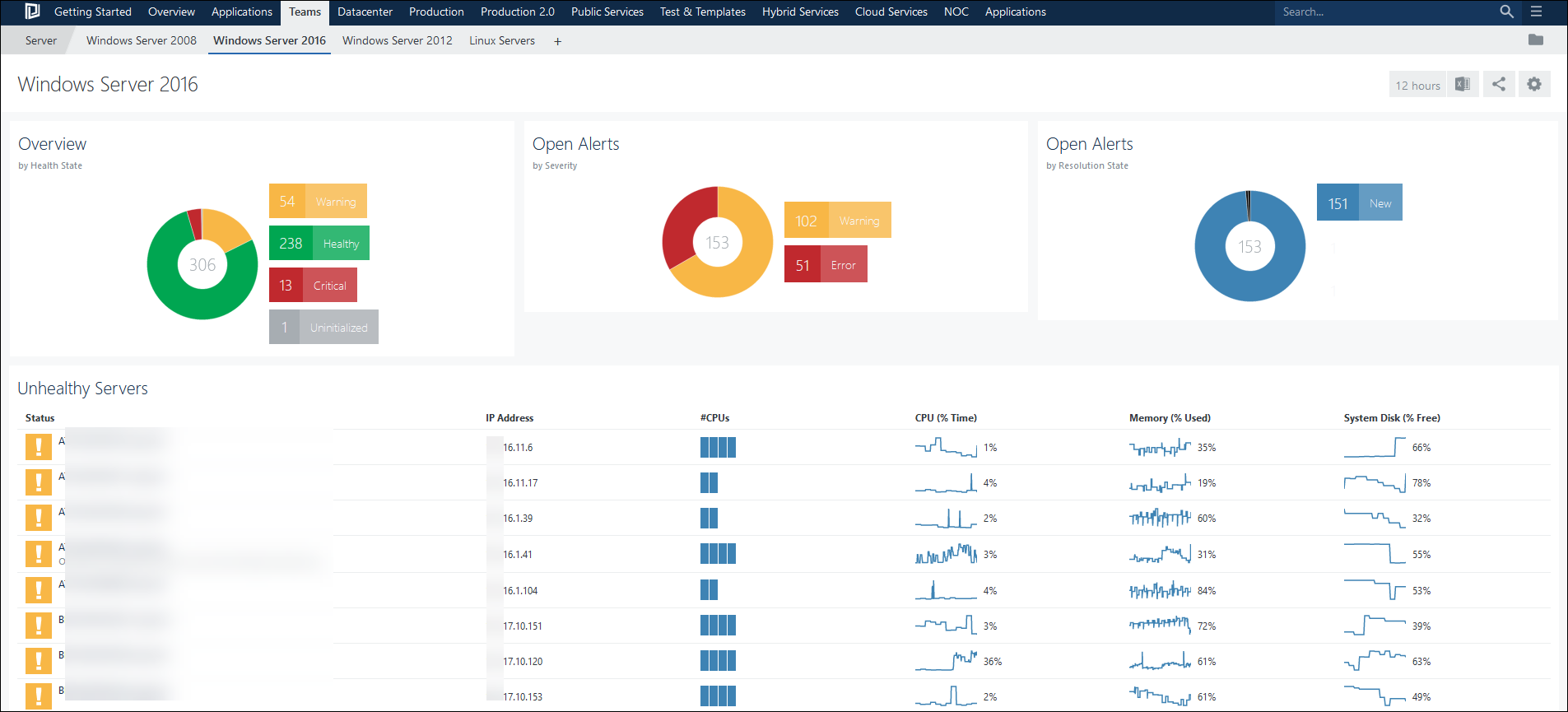Click warning status icon for 16.11.6 row
Screen dimensions: 1568x712
(x=39, y=447)
